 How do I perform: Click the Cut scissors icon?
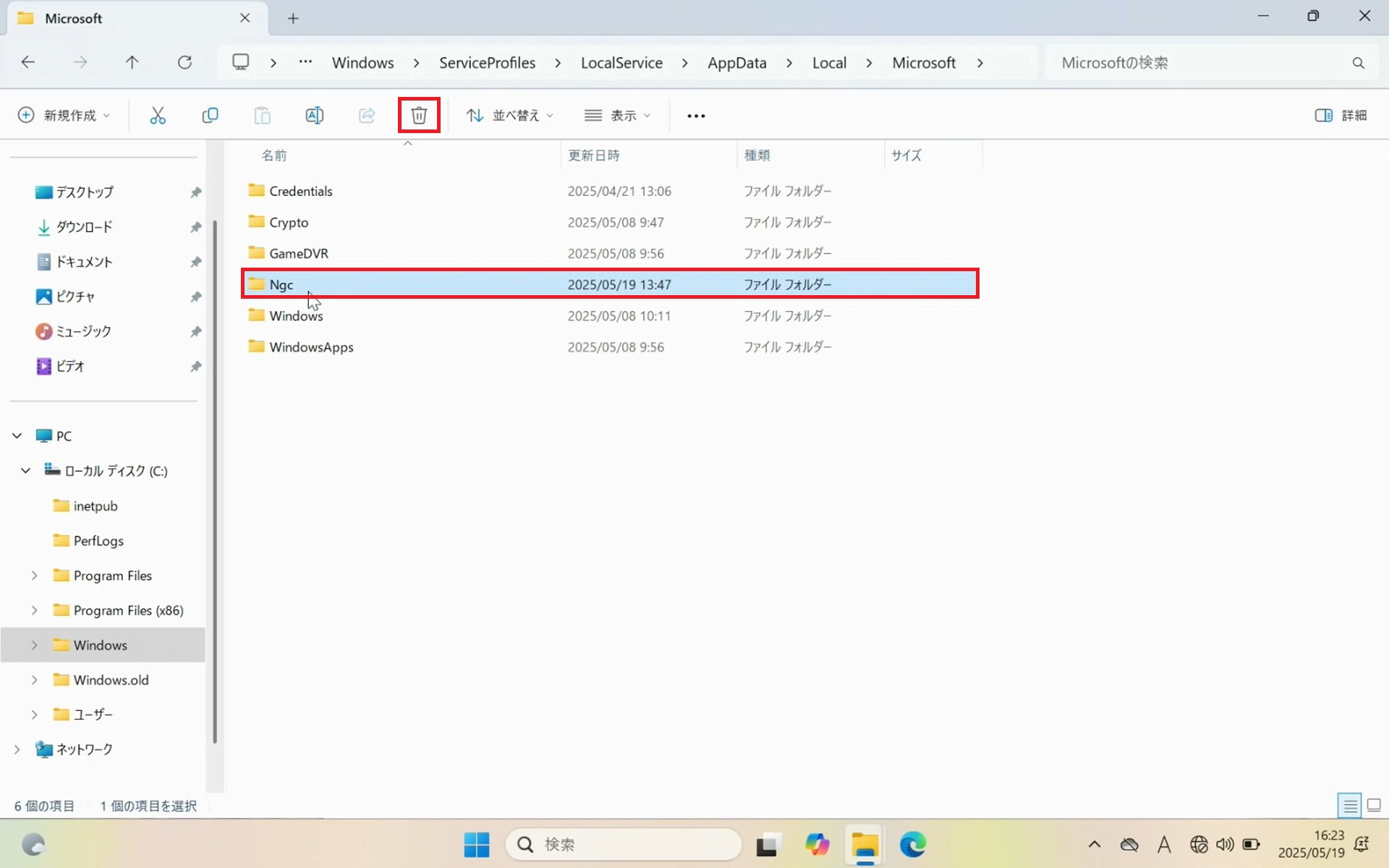tap(158, 115)
